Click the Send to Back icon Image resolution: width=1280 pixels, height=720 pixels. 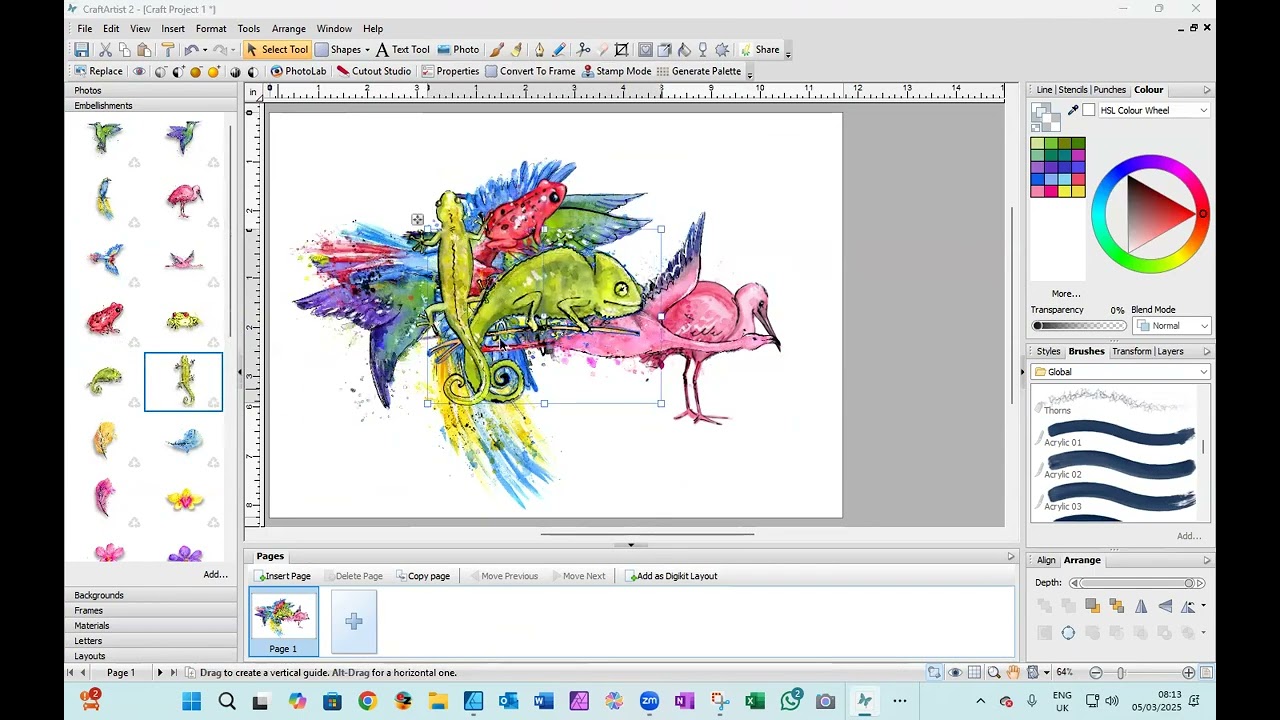(1116, 606)
